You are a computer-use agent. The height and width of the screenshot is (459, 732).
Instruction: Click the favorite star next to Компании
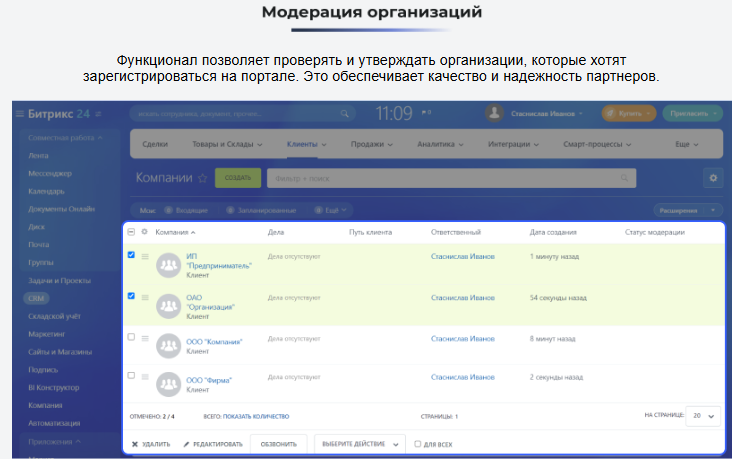(x=203, y=178)
